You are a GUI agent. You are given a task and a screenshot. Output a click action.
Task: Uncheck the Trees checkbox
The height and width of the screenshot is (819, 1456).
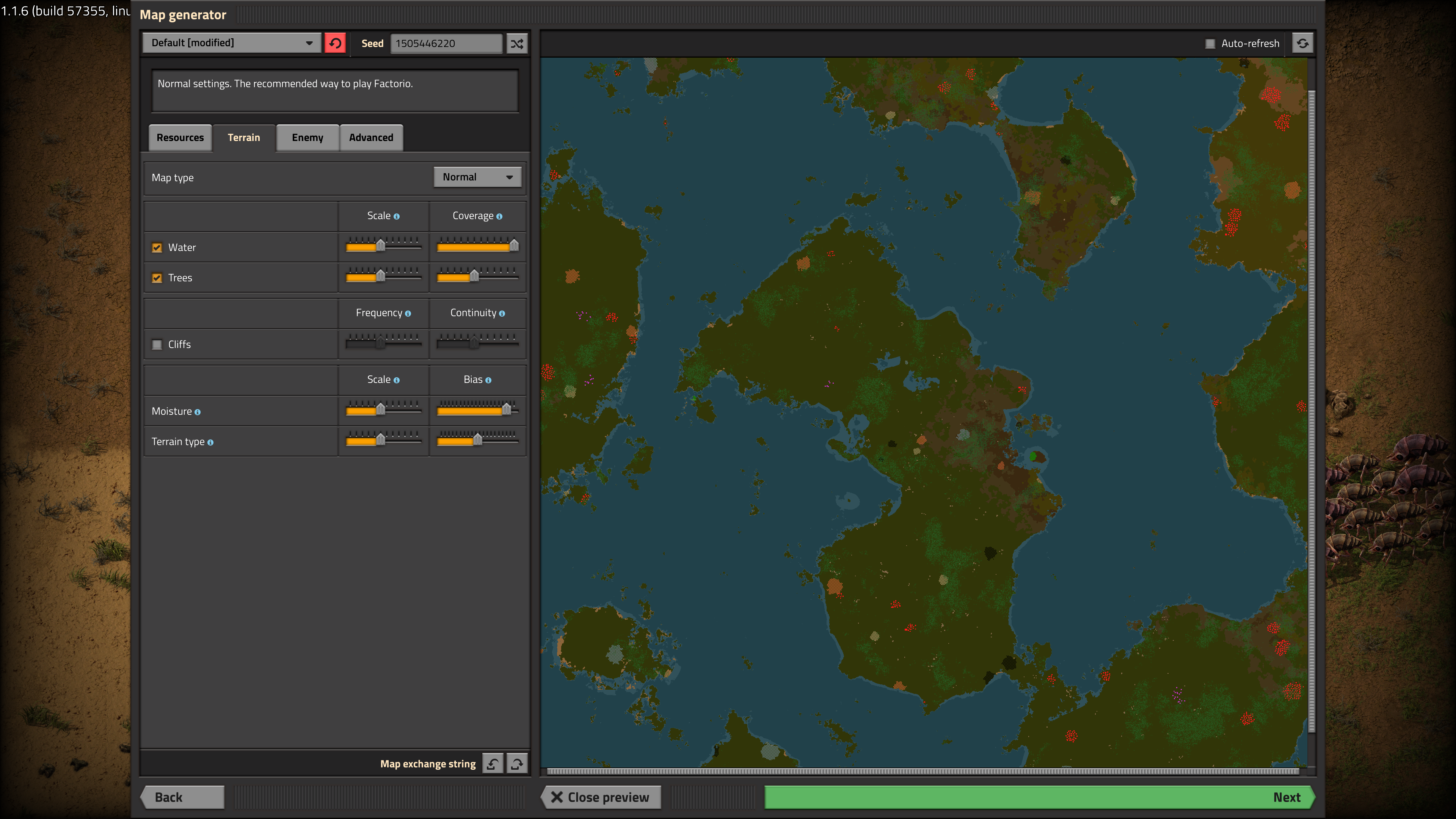coord(157,278)
